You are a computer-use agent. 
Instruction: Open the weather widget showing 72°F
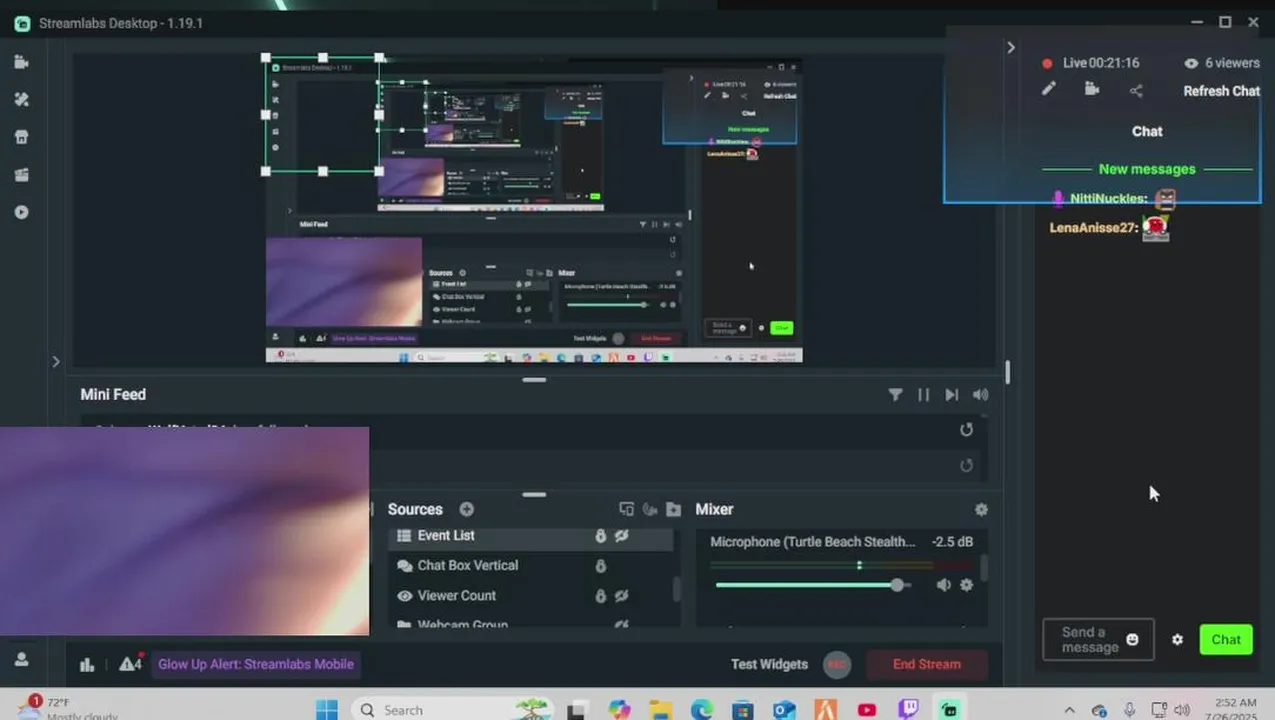point(68,708)
